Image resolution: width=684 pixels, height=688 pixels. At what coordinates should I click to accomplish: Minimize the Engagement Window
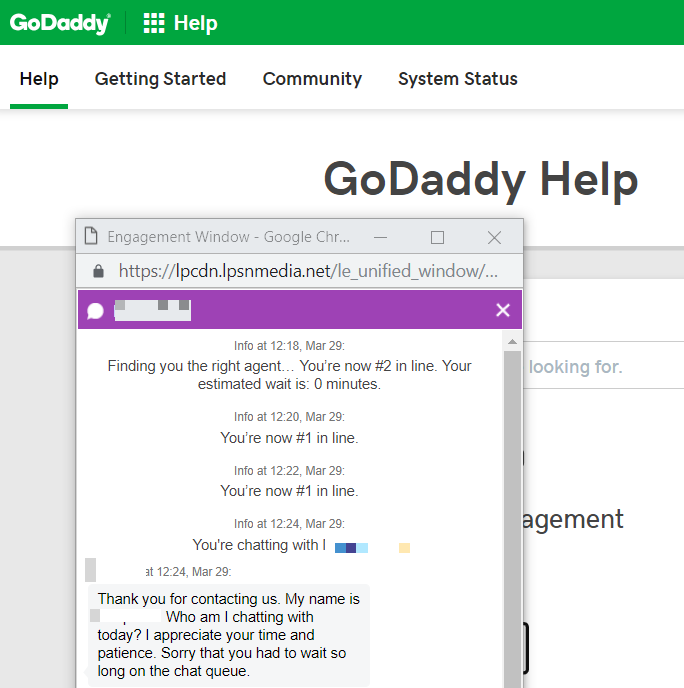(x=380, y=237)
